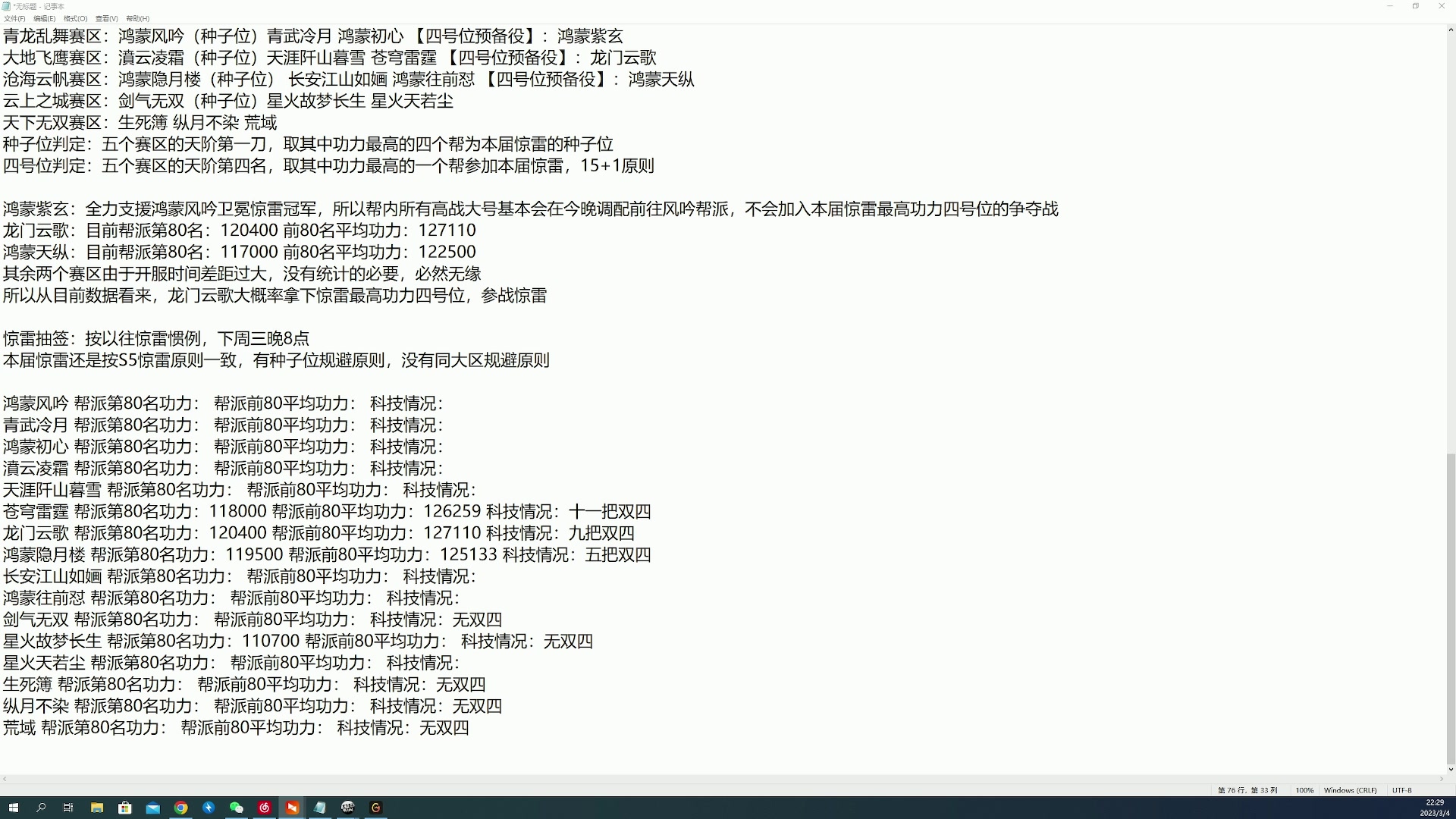Open the 文件(F) menu
This screenshot has width=1456, height=819.
point(14,18)
